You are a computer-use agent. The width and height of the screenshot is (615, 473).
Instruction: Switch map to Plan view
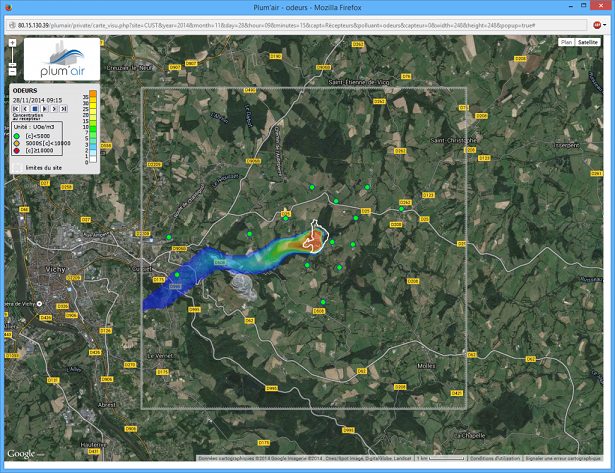[x=566, y=42]
